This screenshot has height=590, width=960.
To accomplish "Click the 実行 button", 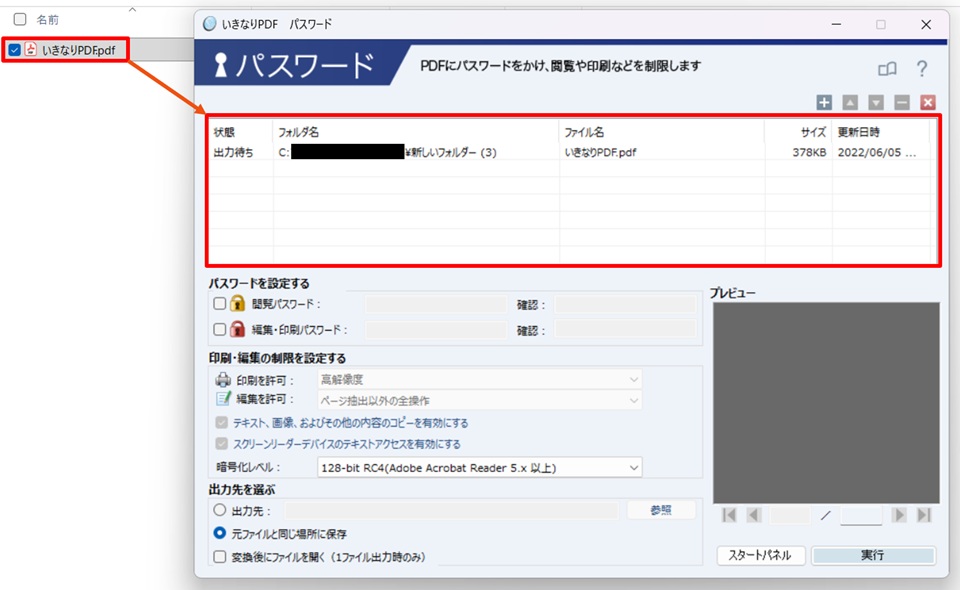I will tap(873, 555).
